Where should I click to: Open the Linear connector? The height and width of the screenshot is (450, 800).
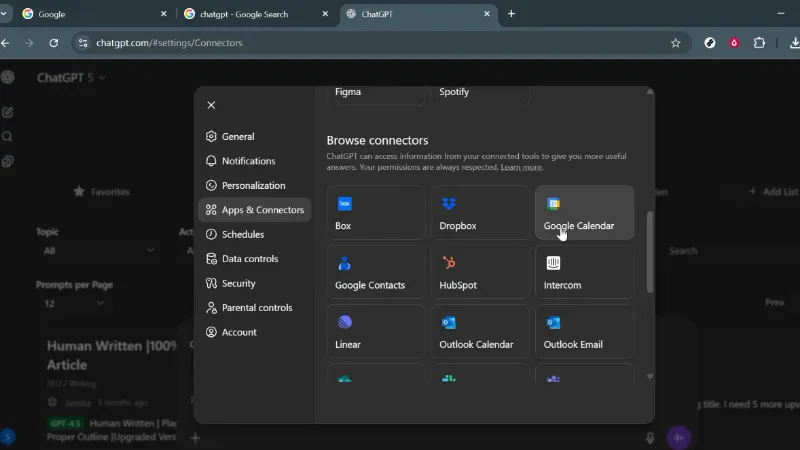[x=375, y=331]
